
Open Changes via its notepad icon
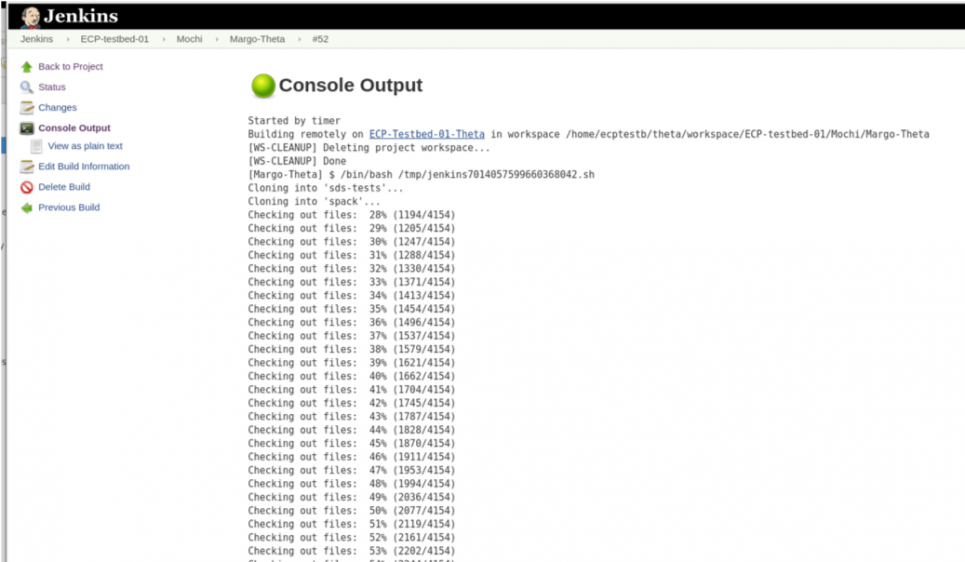pos(27,108)
